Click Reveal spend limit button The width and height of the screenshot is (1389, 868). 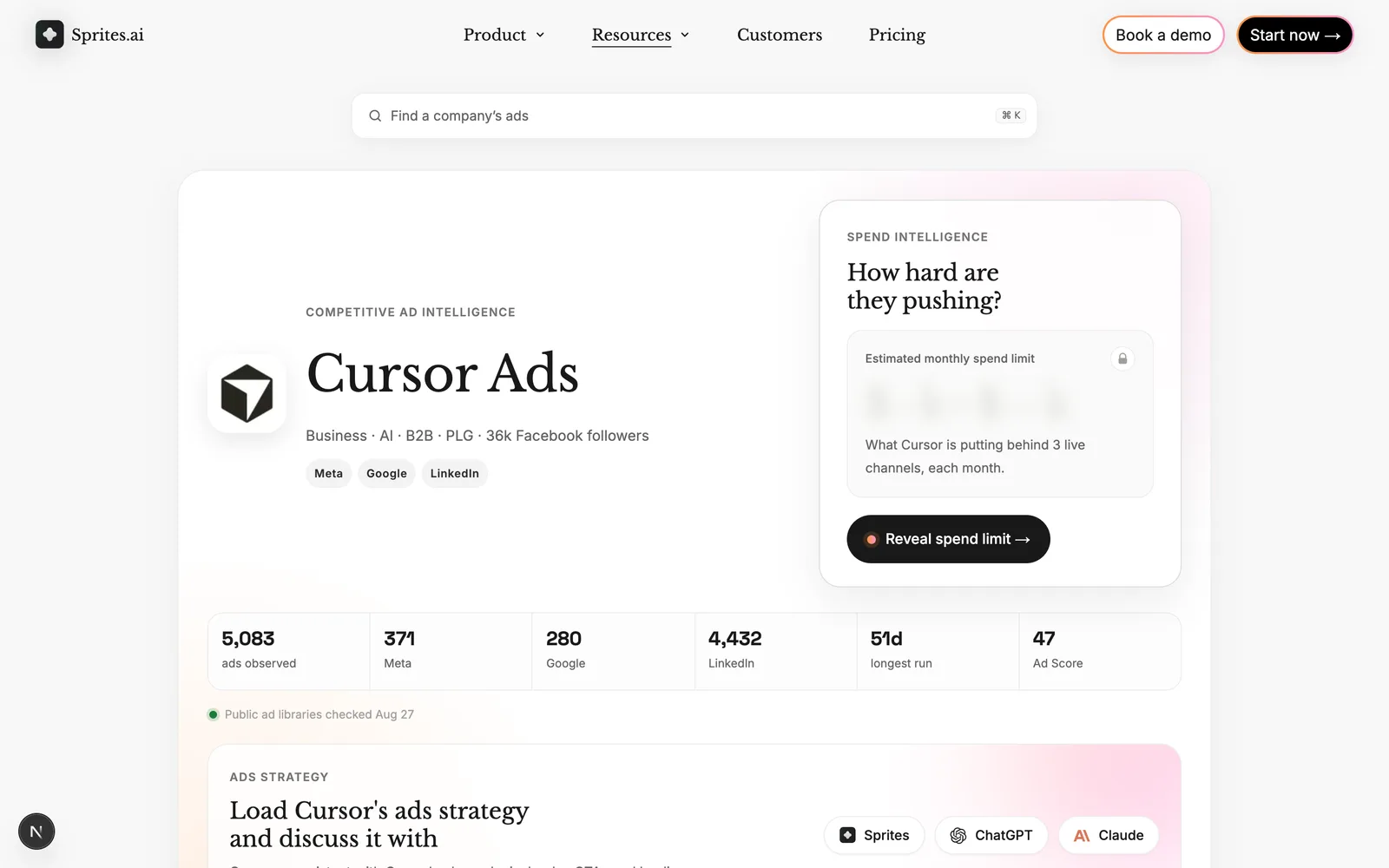click(x=948, y=539)
